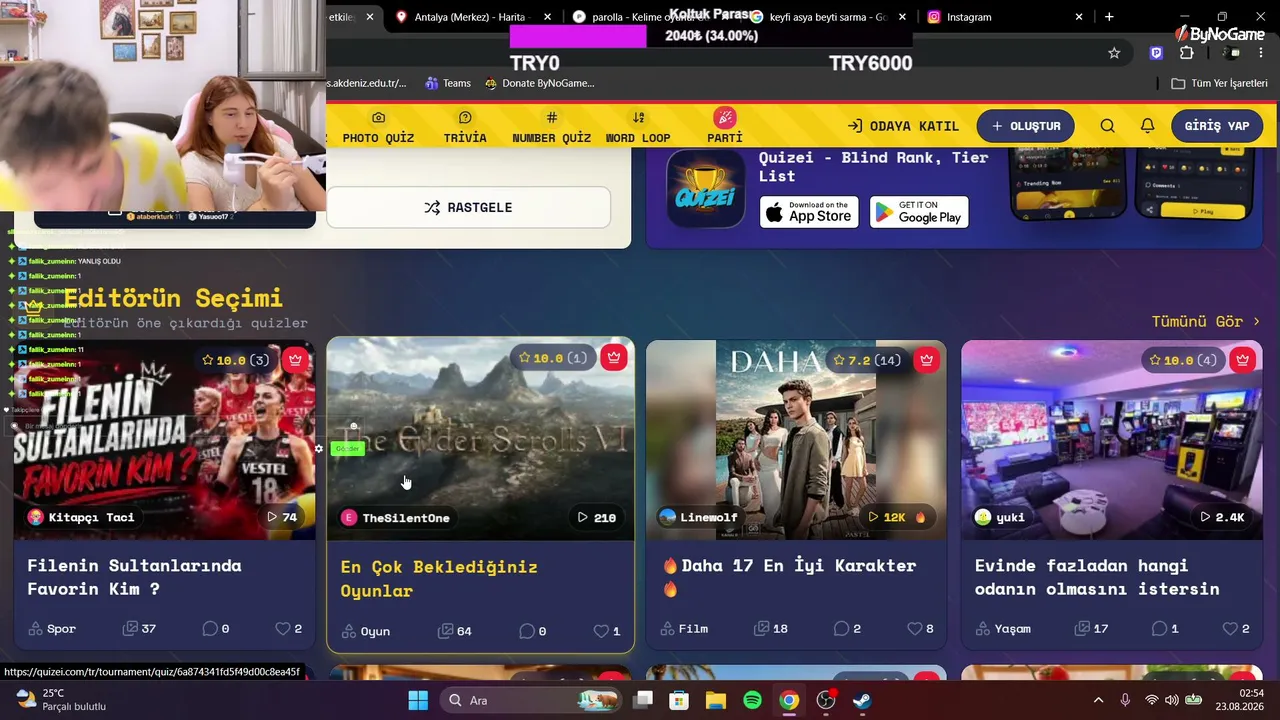
Task: Open the notifications bell icon
Action: point(1148,126)
